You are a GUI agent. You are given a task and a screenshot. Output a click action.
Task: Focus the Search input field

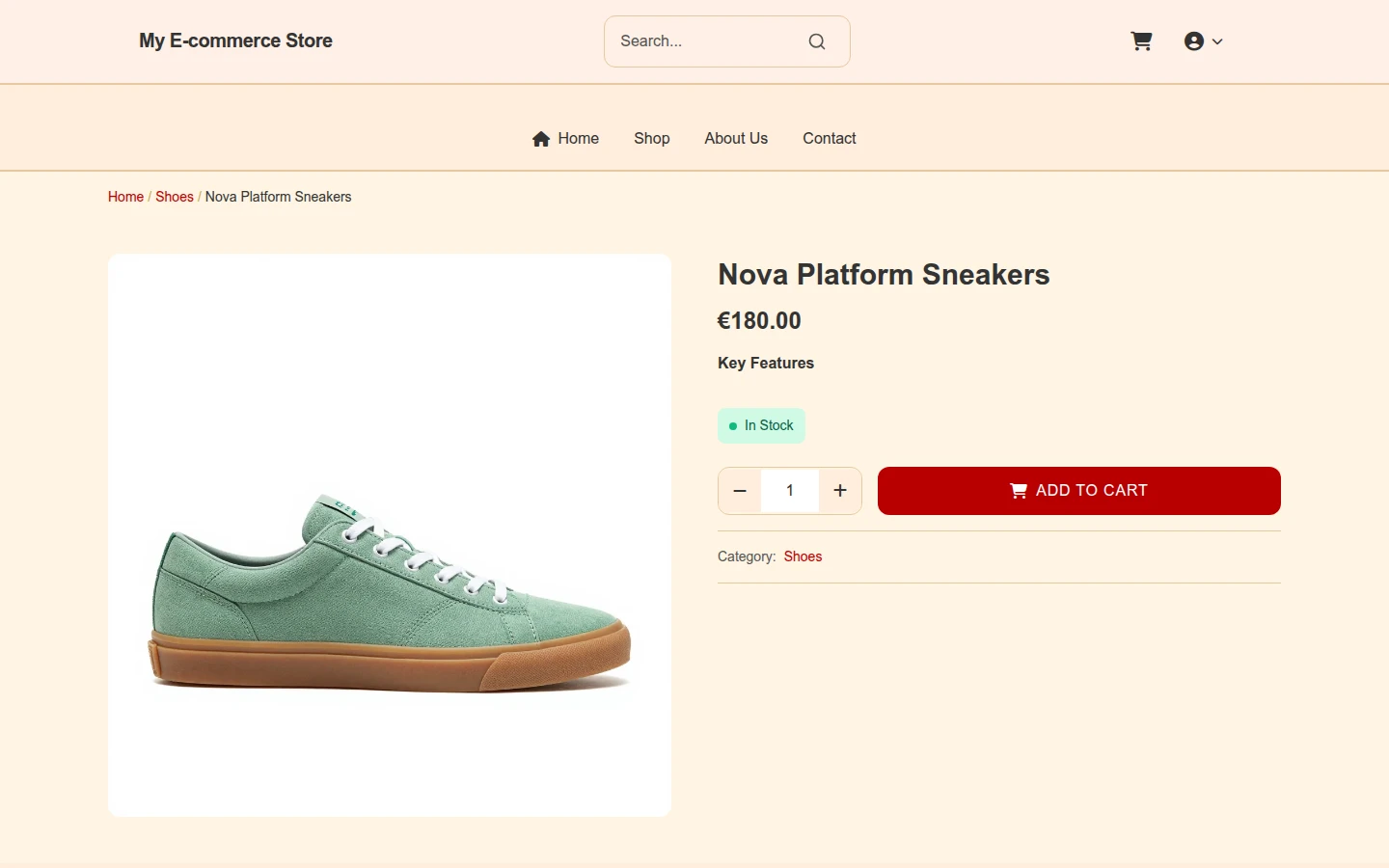[726, 41]
